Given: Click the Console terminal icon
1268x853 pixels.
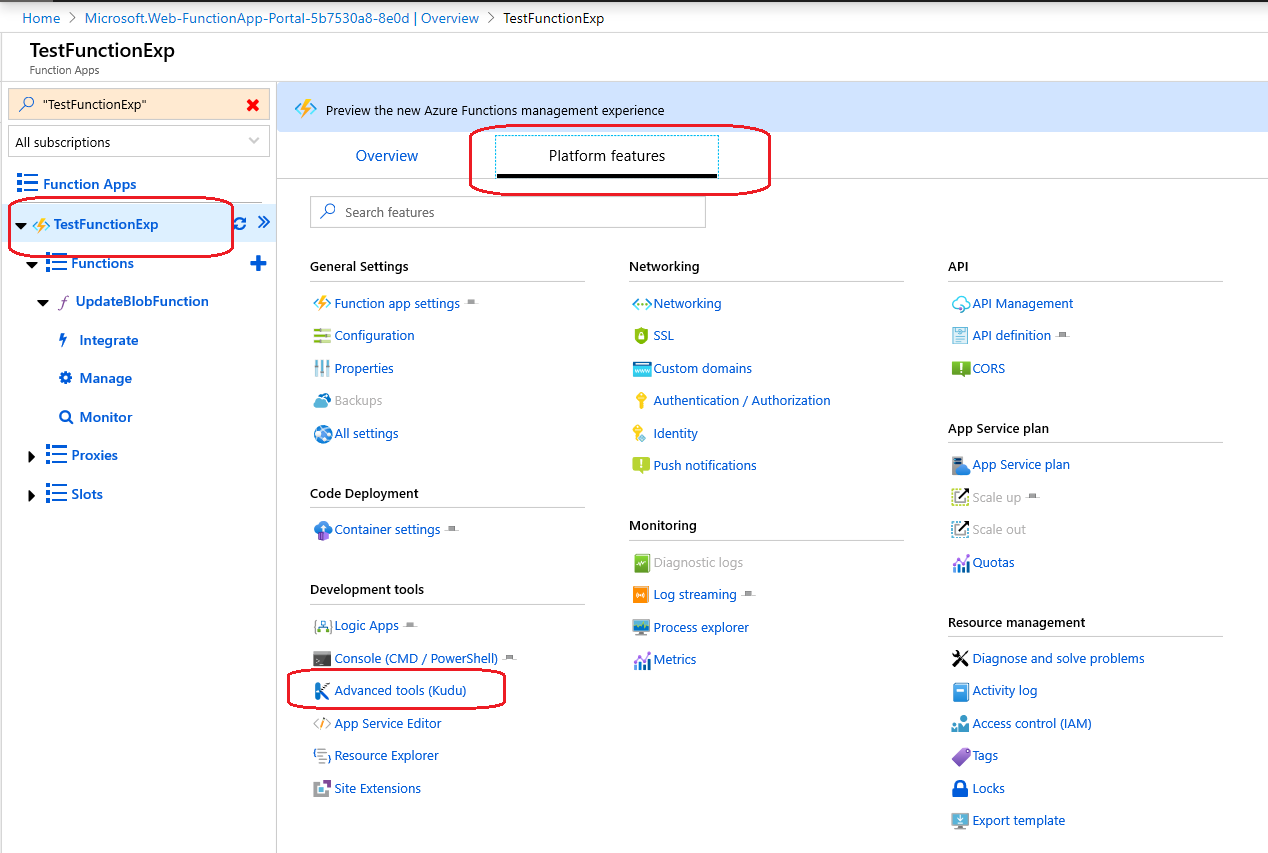Looking at the screenshot, I should tap(322, 659).
